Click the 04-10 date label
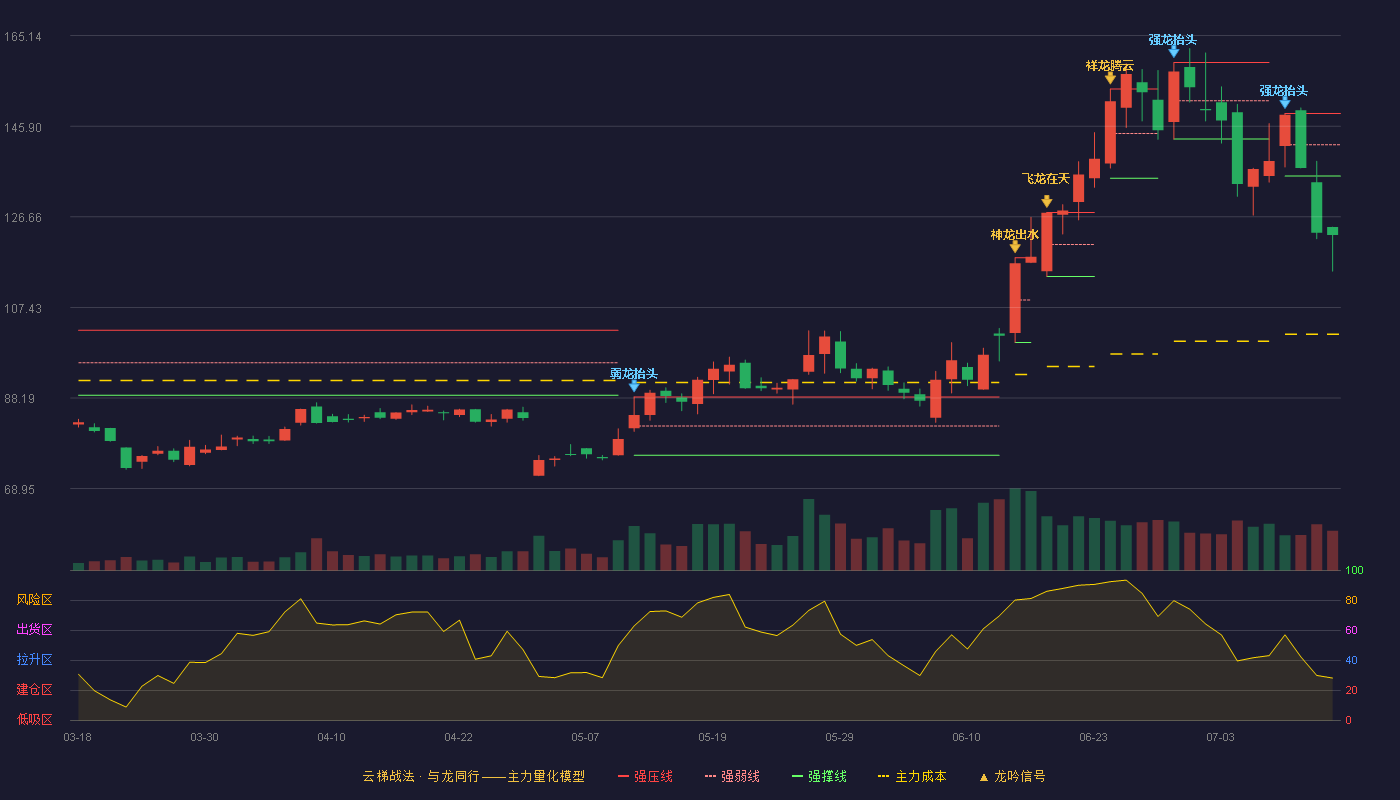 point(331,737)
